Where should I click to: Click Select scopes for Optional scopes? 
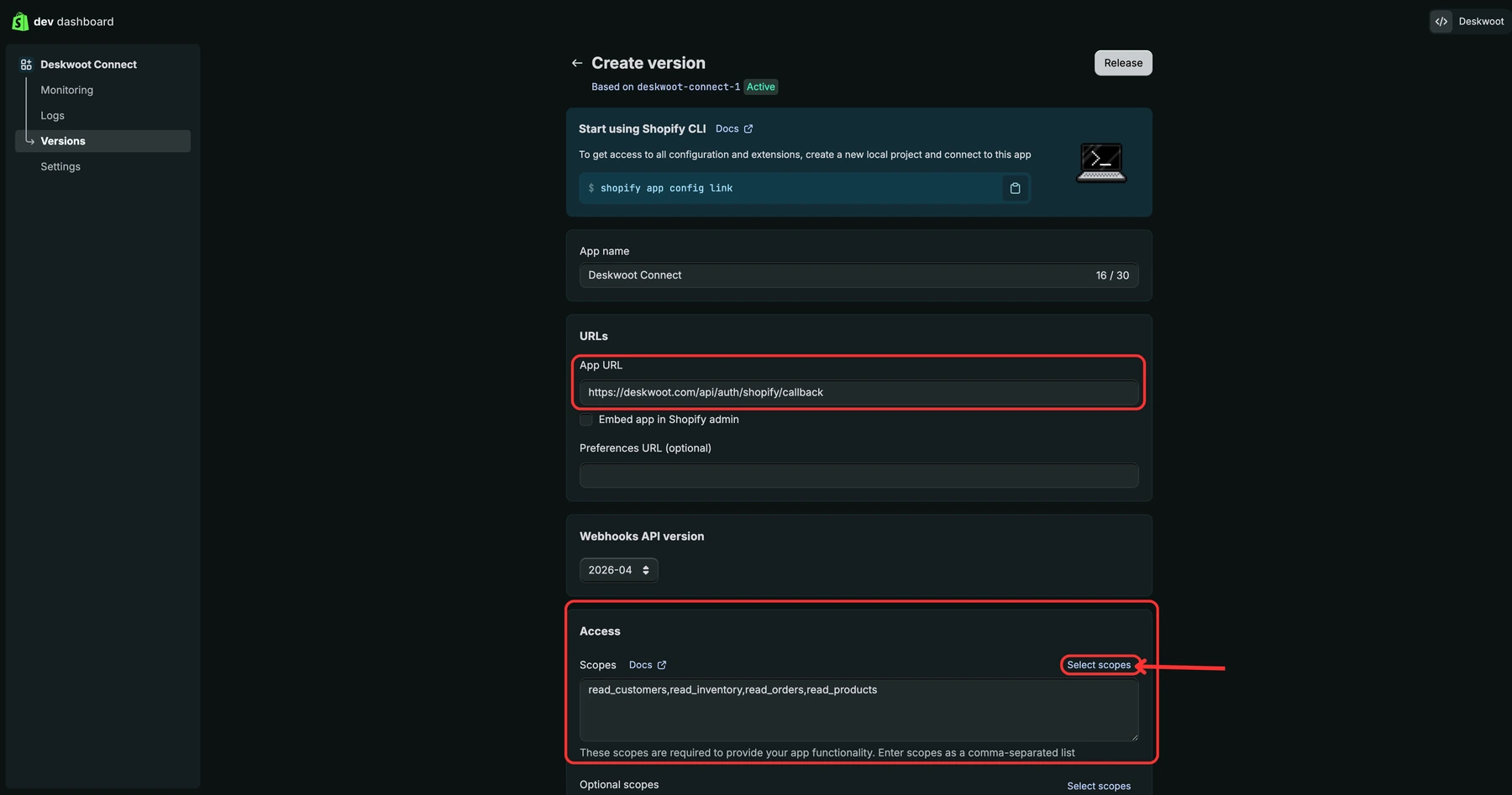pyautogui.click(x=1099, y=787)
